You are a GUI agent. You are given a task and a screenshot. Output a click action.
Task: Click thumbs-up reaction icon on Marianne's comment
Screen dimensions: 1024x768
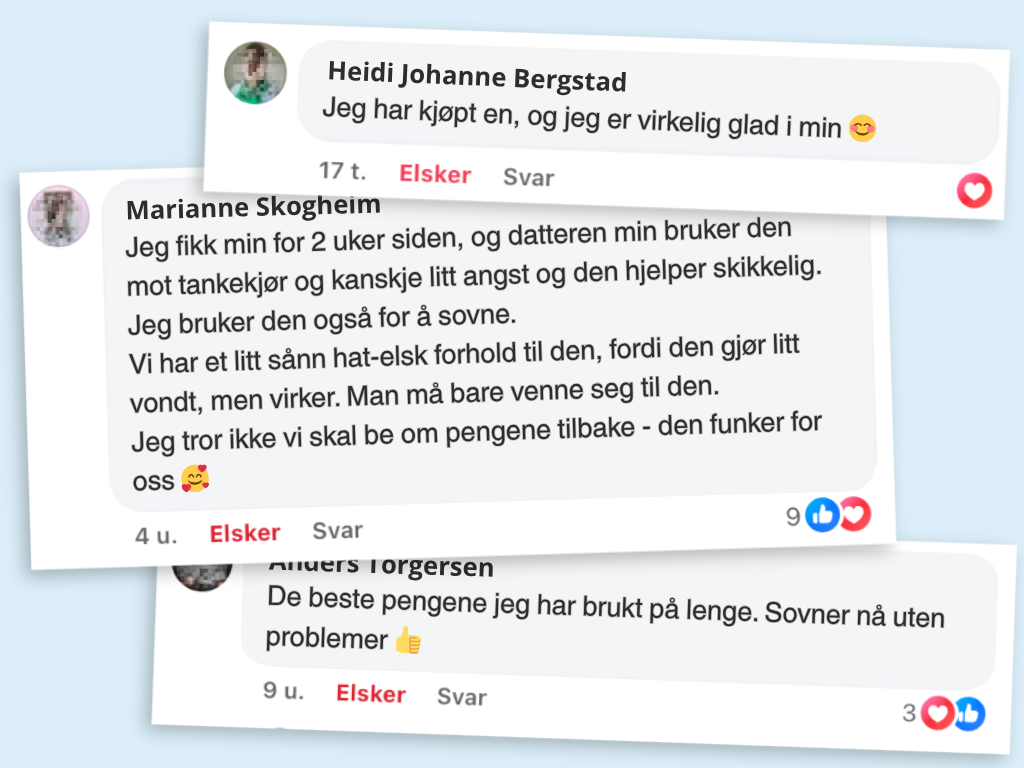point(823,515)
